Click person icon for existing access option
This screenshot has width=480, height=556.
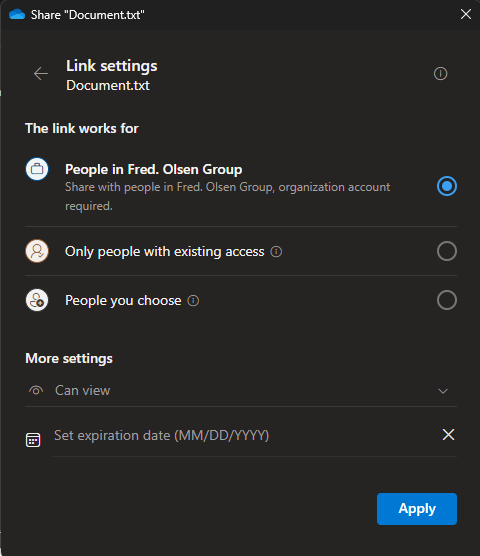[x=37, y=251]
